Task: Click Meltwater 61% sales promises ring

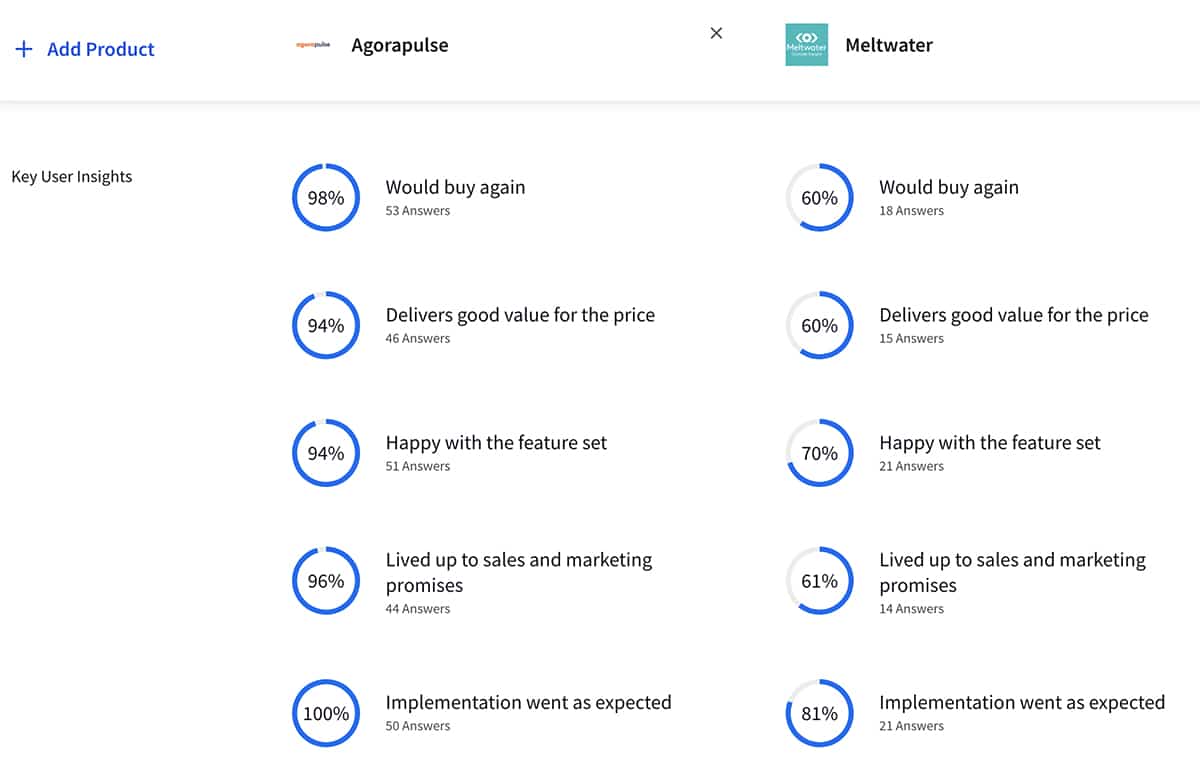Action: pos(820,581)
